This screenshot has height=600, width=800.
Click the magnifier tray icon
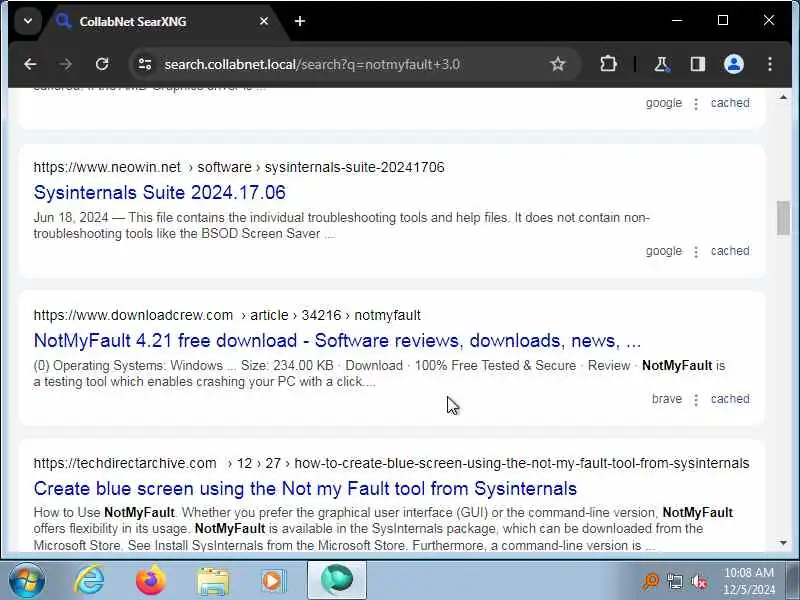pyautogui.click(x=651, y=581)
